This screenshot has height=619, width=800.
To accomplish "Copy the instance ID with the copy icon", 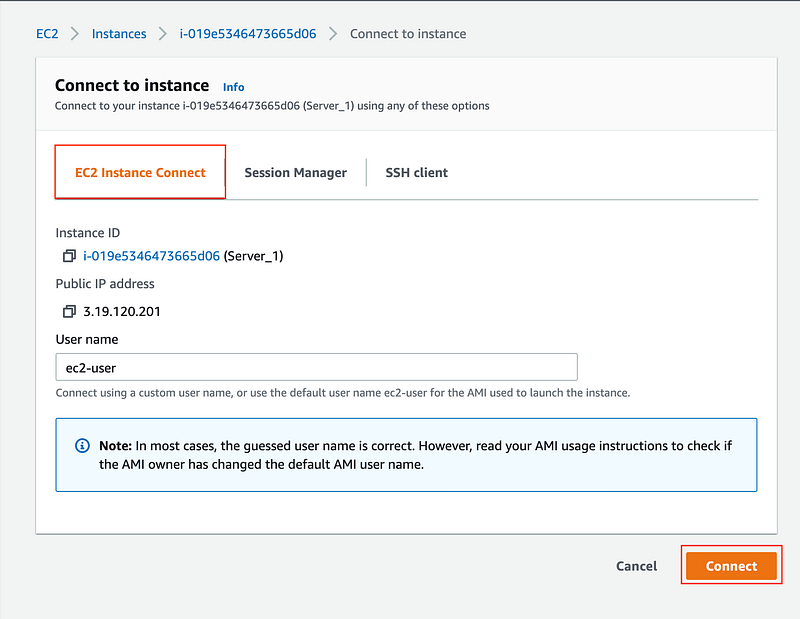I will click(69, 256).
